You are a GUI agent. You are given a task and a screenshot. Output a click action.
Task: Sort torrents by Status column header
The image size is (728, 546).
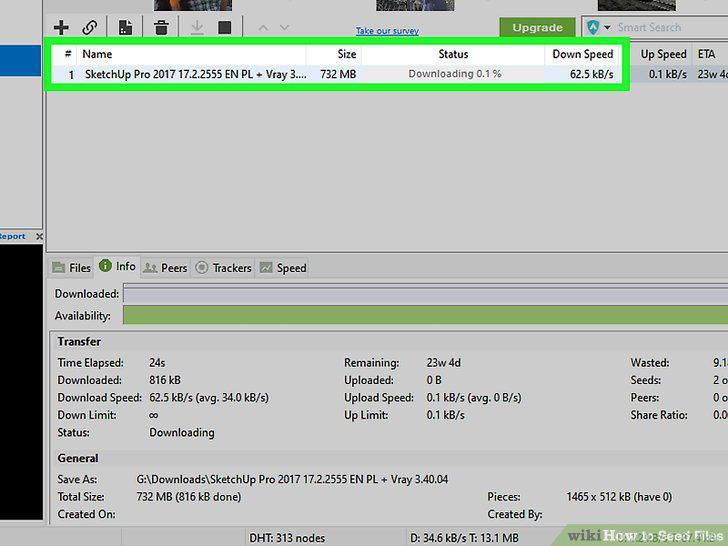click(453, 54)
